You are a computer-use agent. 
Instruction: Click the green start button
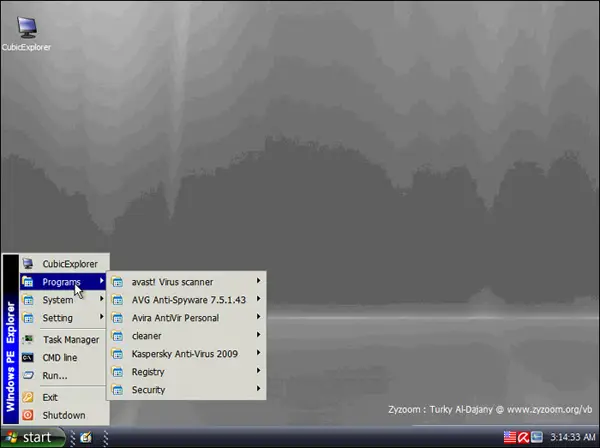33,437
